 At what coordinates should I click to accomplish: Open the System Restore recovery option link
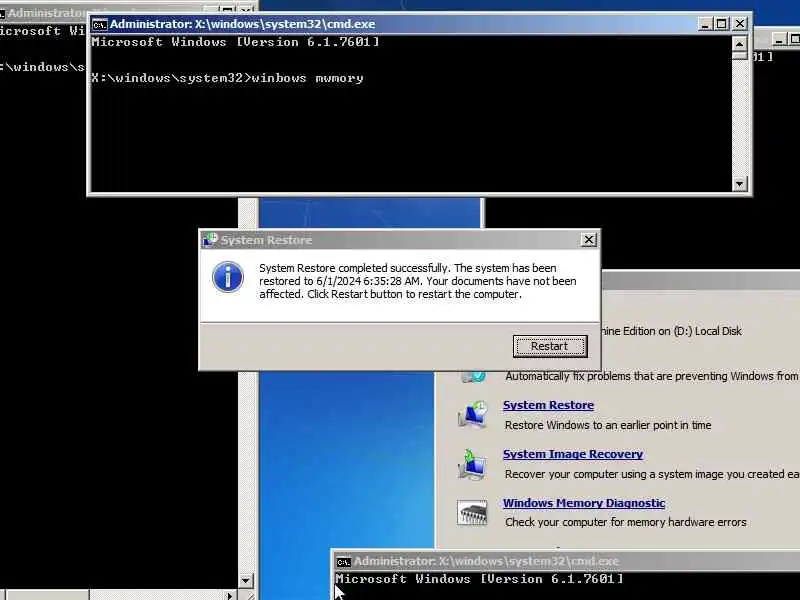pos(548,405)
